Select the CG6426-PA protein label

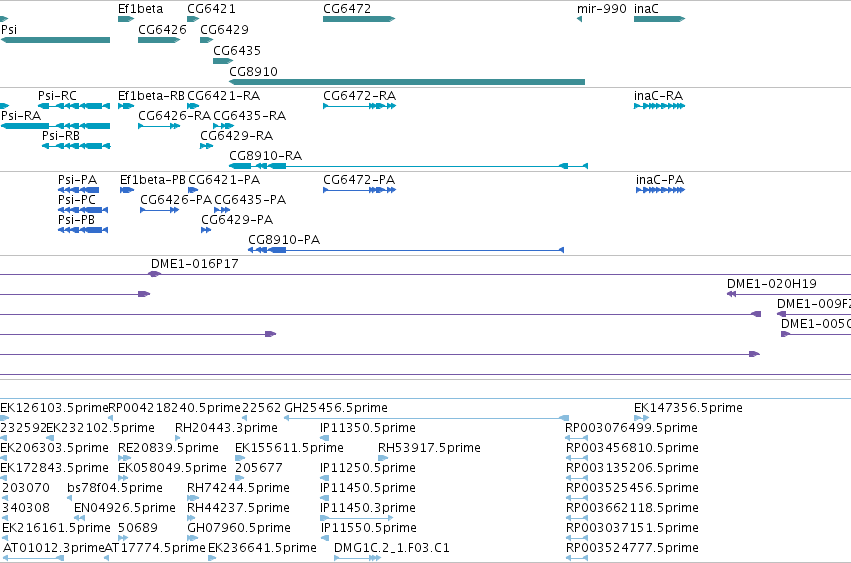click(x=176, y=199)
